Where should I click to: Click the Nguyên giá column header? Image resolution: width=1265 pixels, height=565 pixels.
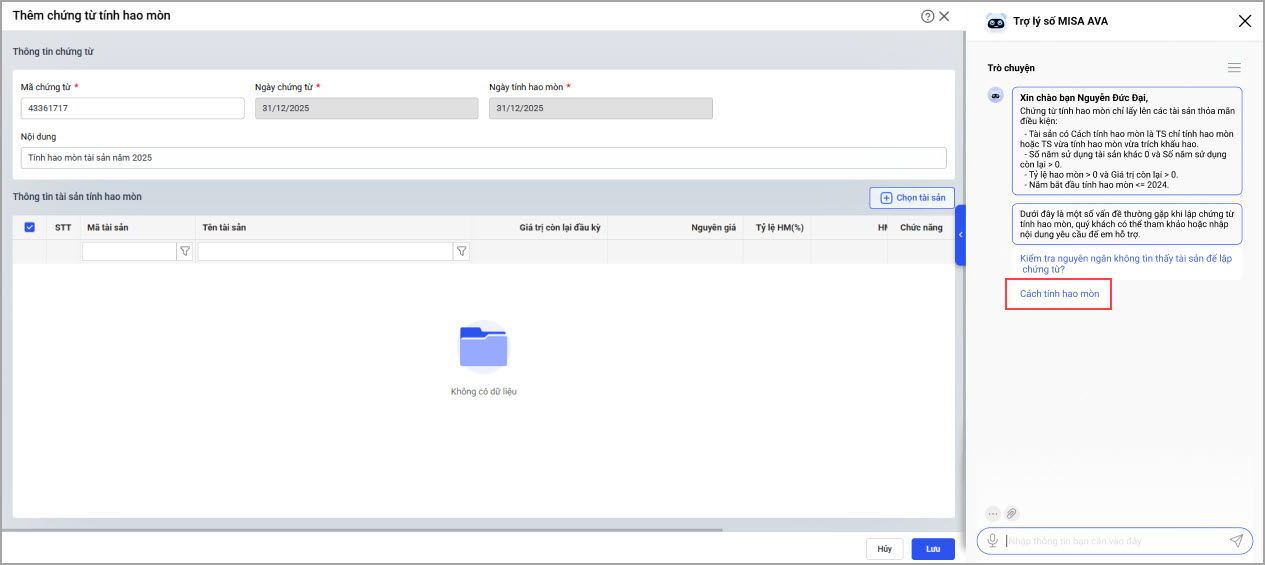714,228
